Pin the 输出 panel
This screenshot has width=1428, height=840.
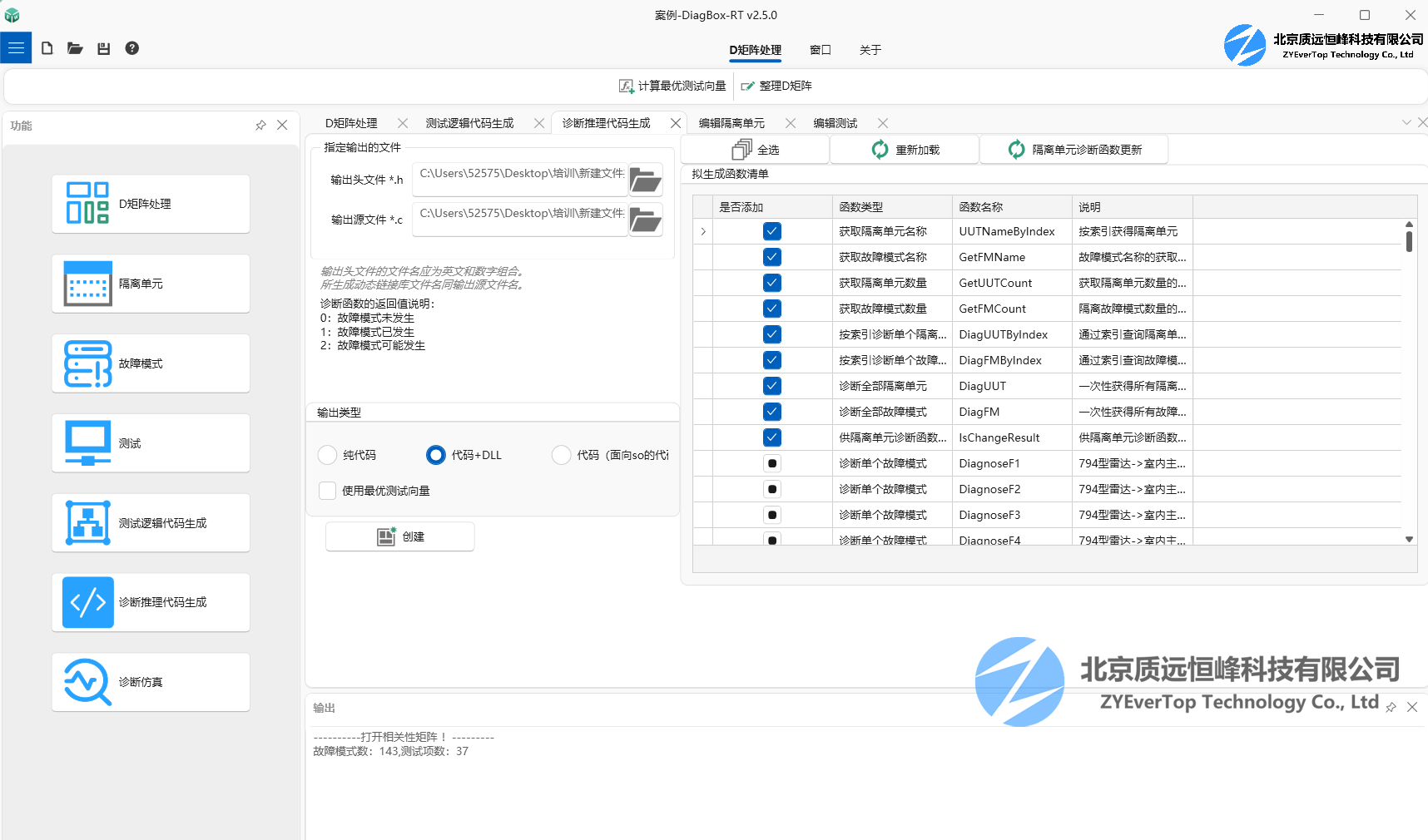[1391, 707]
